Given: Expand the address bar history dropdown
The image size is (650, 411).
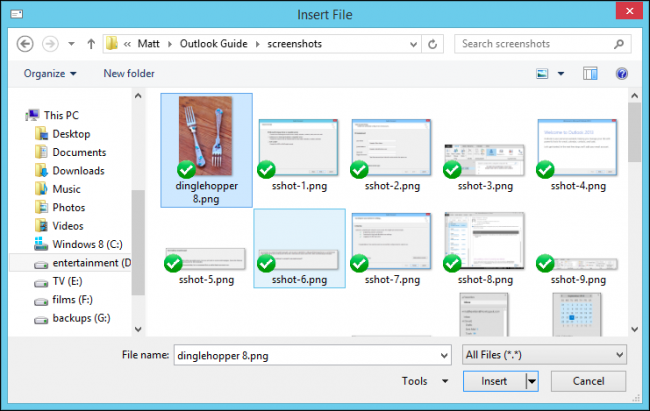Looking at the screenshot, I should [x=413, y=44].
